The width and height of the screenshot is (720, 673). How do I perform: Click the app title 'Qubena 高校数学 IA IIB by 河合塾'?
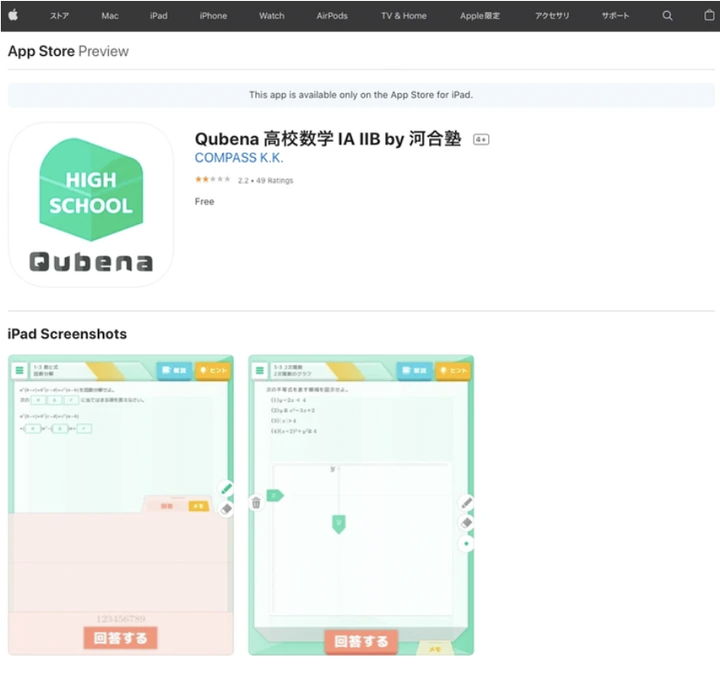click(328, 139)
